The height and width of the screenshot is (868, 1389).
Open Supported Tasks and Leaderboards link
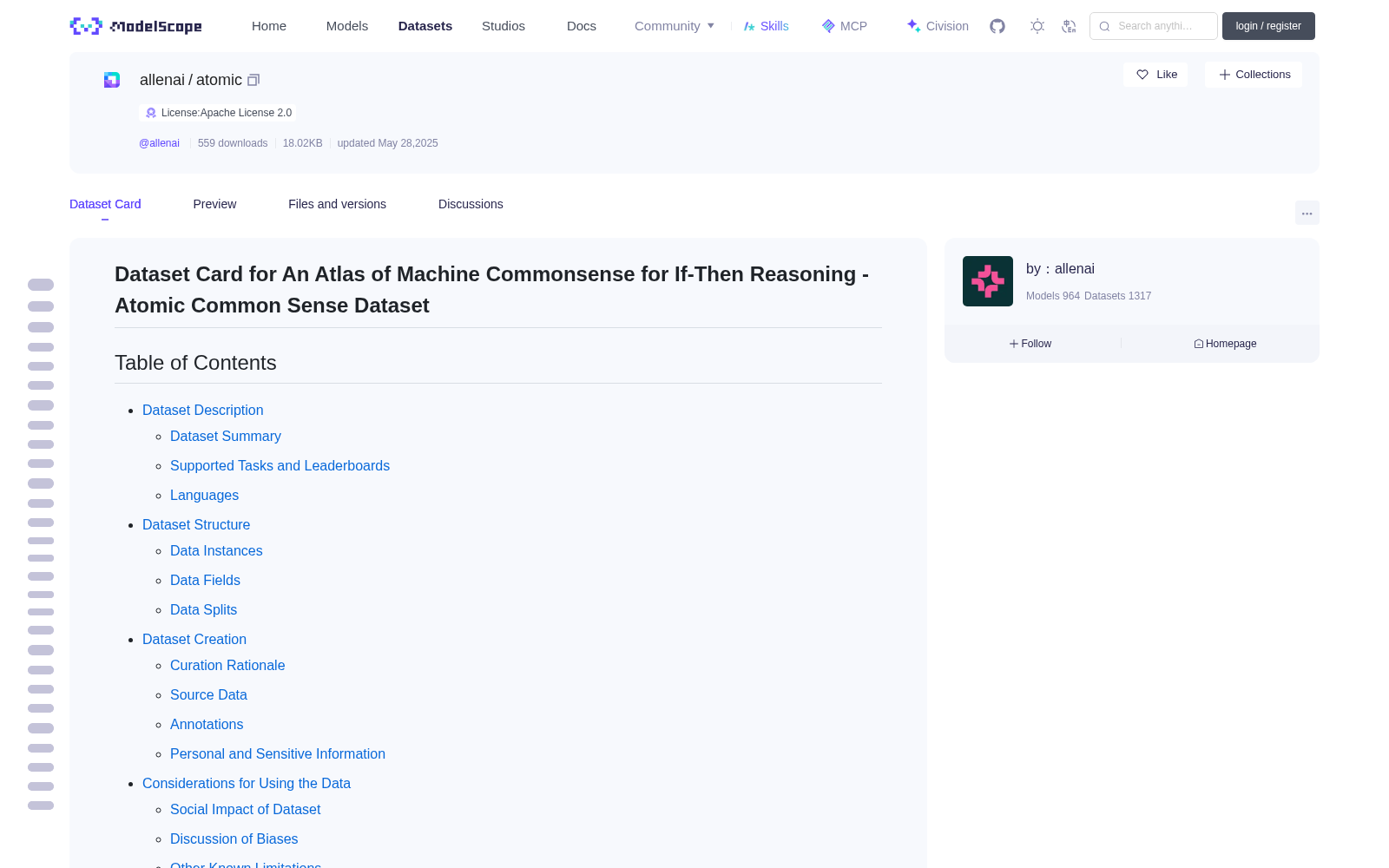[280, 465]
